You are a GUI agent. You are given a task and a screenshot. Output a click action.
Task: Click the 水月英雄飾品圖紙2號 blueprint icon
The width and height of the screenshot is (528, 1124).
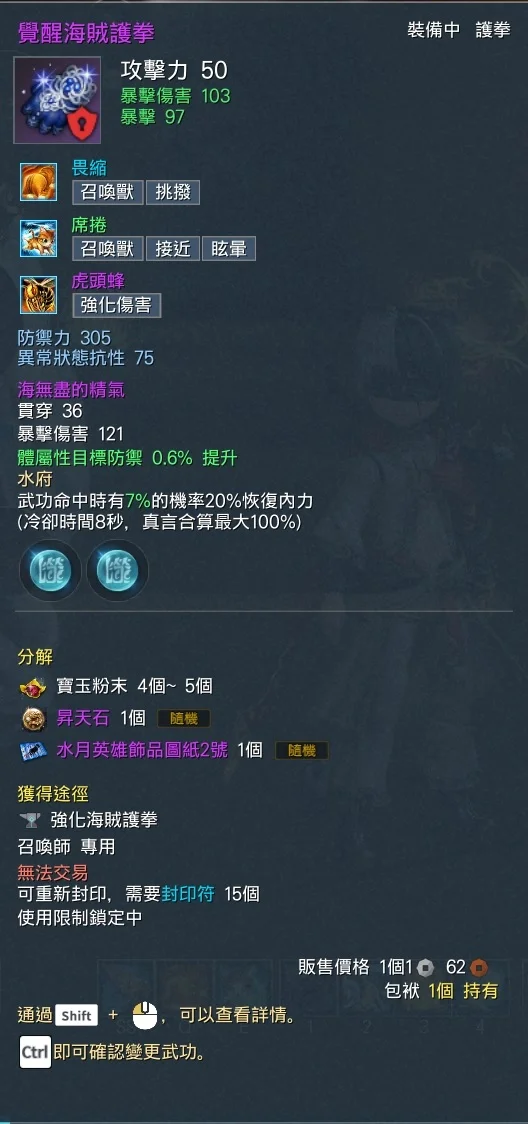point(33,751)
